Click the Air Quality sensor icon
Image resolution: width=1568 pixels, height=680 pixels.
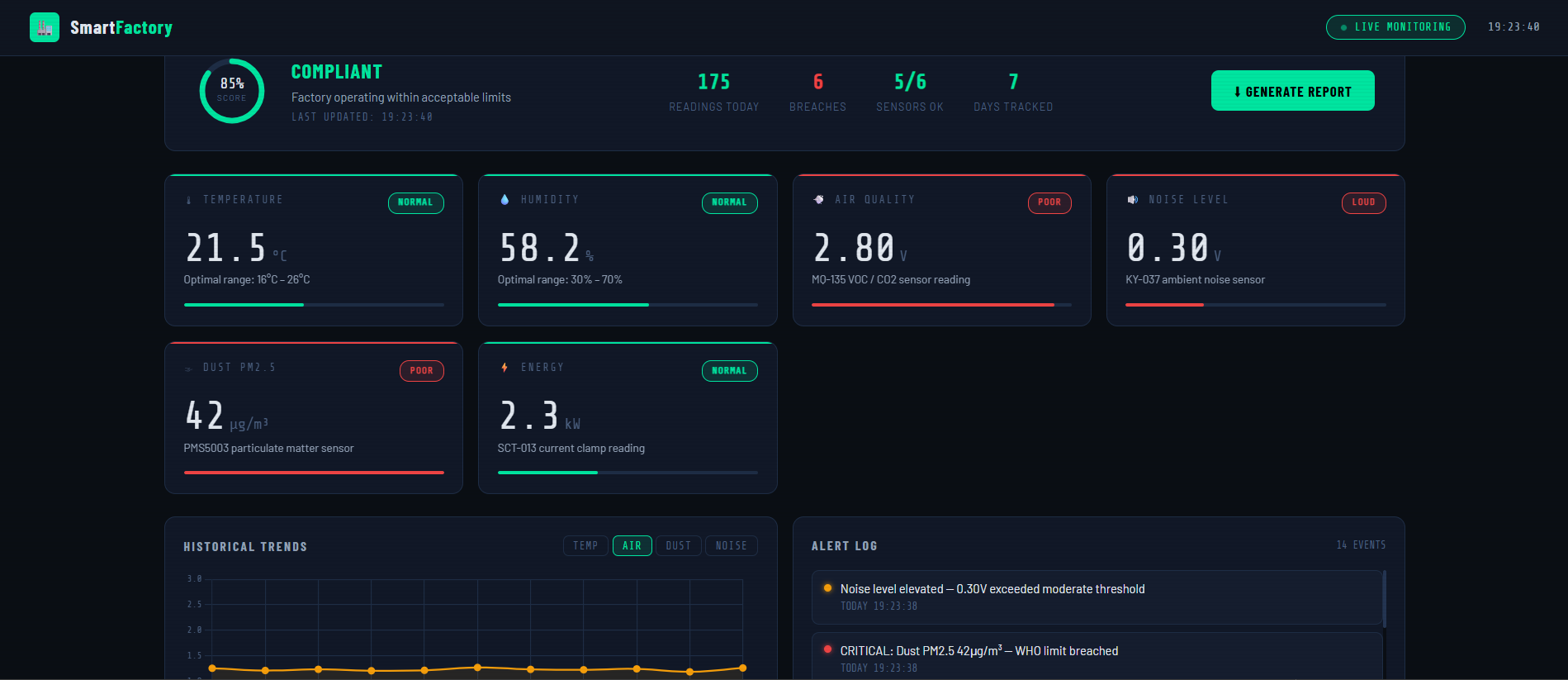pyautogui.click(x=818, y=200)
